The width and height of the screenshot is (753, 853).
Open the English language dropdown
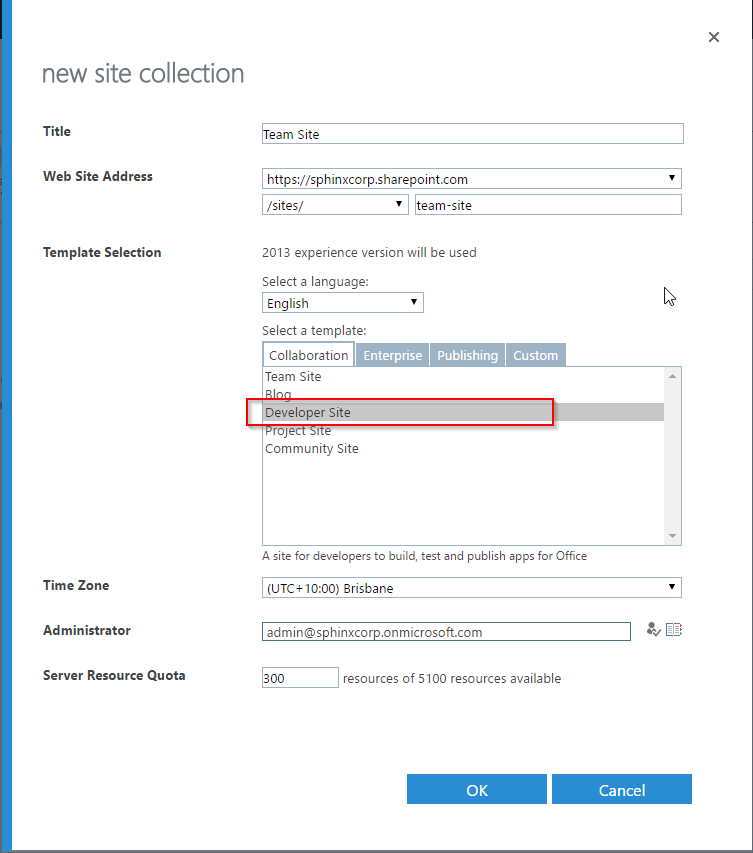(343, 303)
